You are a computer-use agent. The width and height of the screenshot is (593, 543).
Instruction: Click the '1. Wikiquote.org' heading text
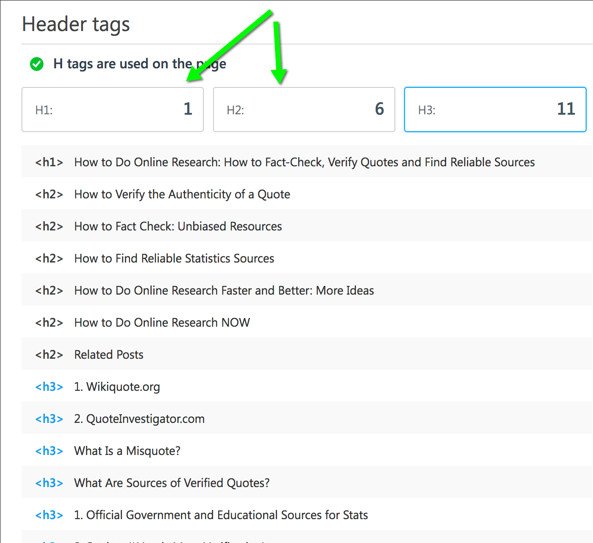(117, 387)
